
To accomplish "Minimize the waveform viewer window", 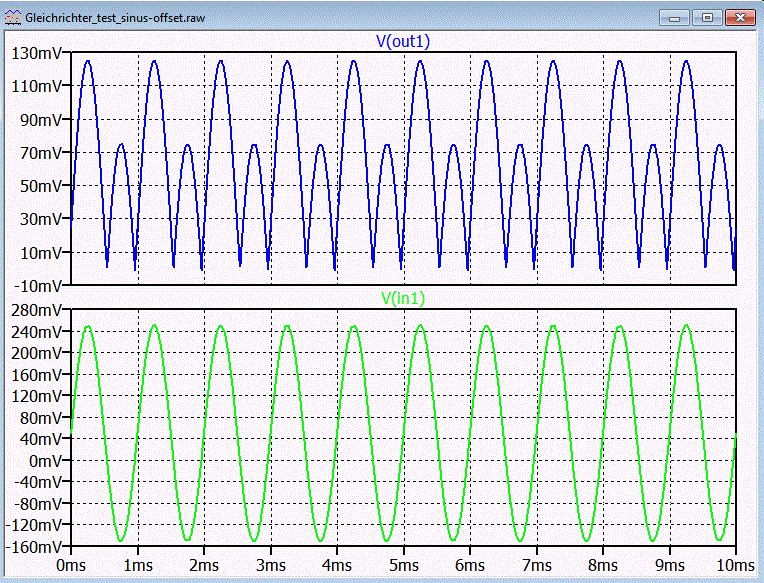I will (674, 18).
